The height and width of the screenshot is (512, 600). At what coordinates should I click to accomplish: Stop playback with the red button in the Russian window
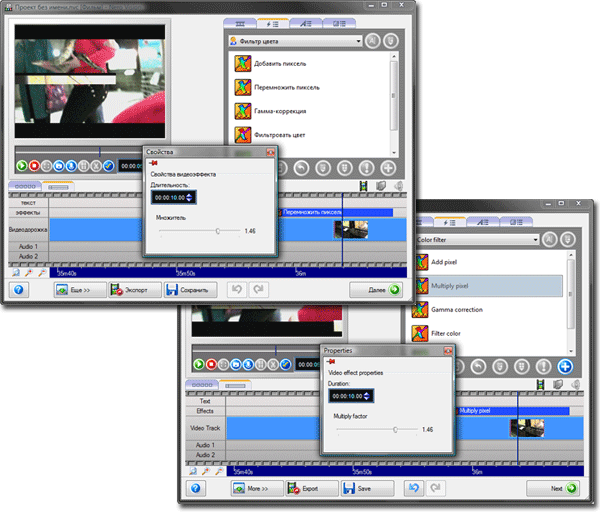coord(34,166)
